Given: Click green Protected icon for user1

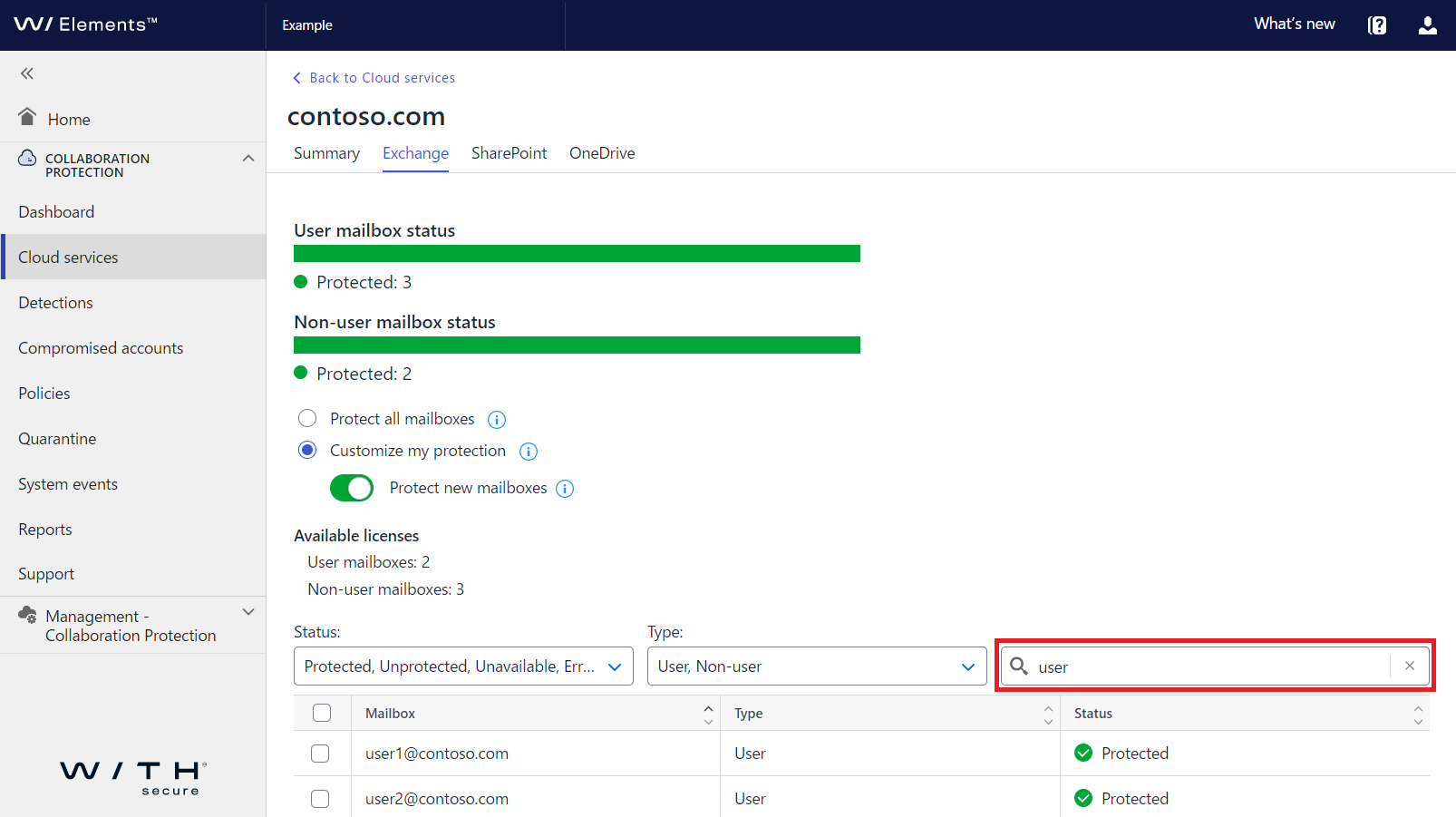Looking at the screenshot, I should [x=1083, y=753].
